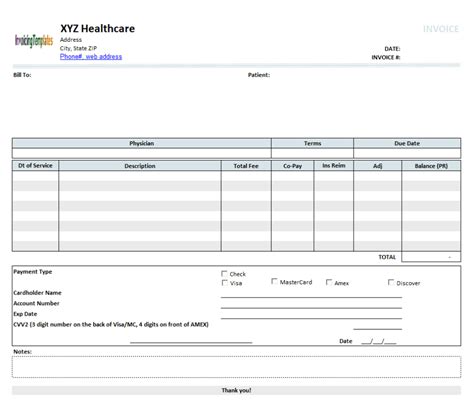The image size is (474, 410).
Task: Open the Phone# web address link
Action: (x=91, y=57)
